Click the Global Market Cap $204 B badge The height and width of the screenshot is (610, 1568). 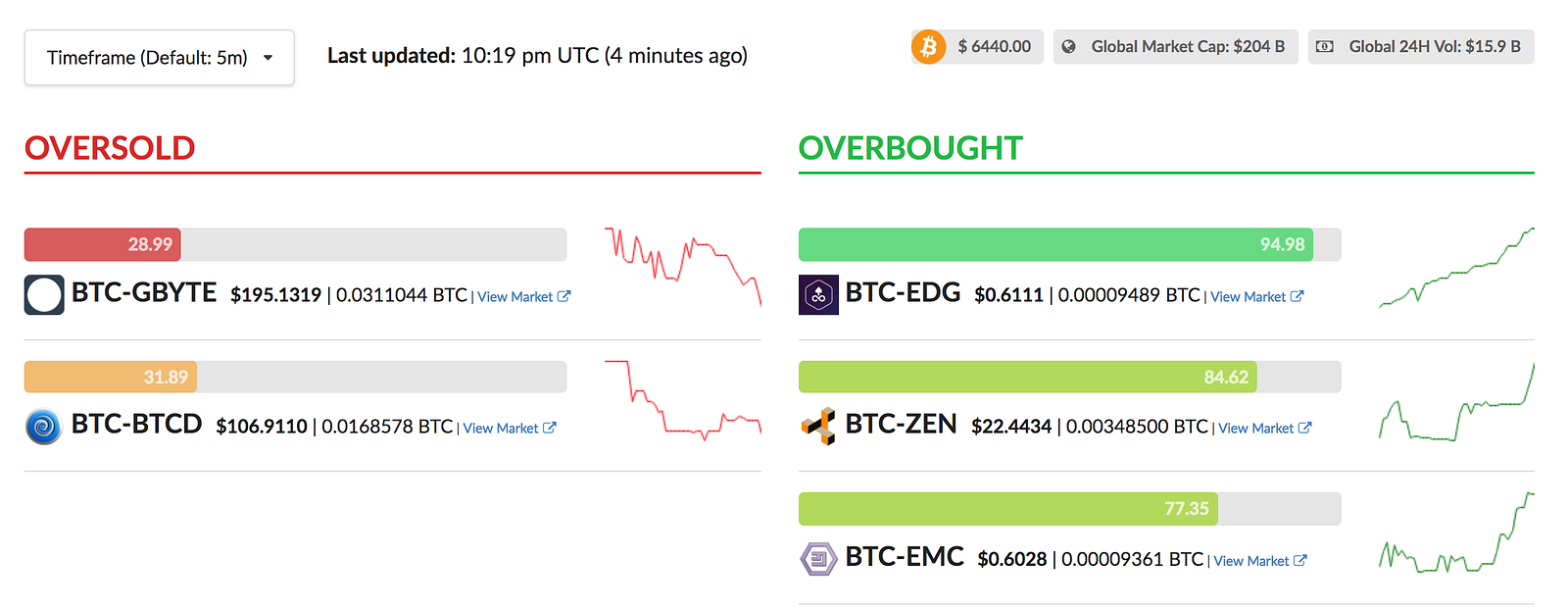[x=1176, y=46]
